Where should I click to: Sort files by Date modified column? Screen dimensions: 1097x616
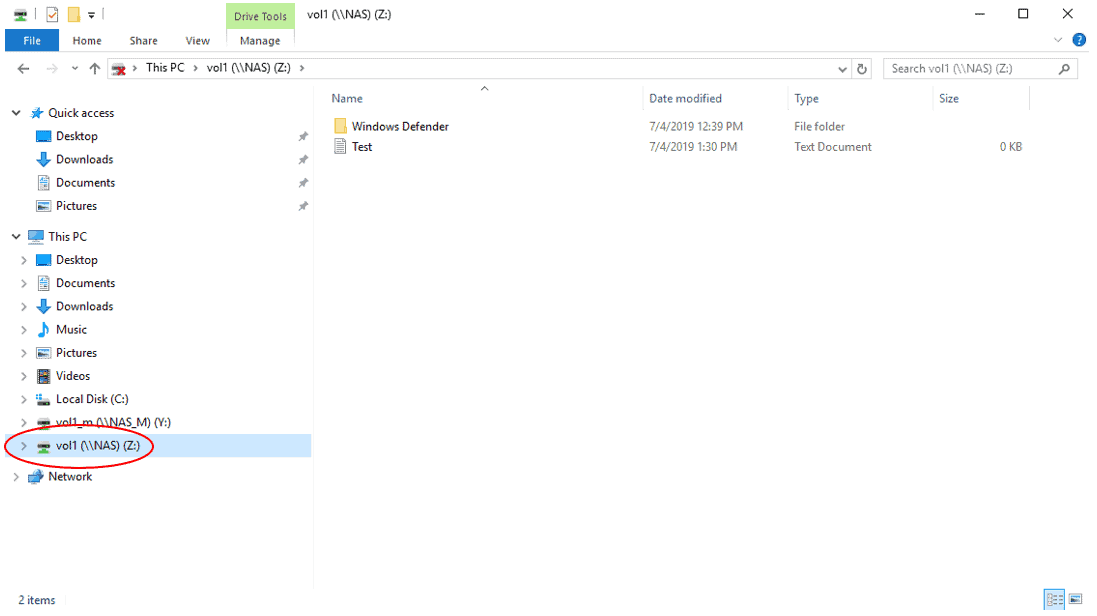685,99
